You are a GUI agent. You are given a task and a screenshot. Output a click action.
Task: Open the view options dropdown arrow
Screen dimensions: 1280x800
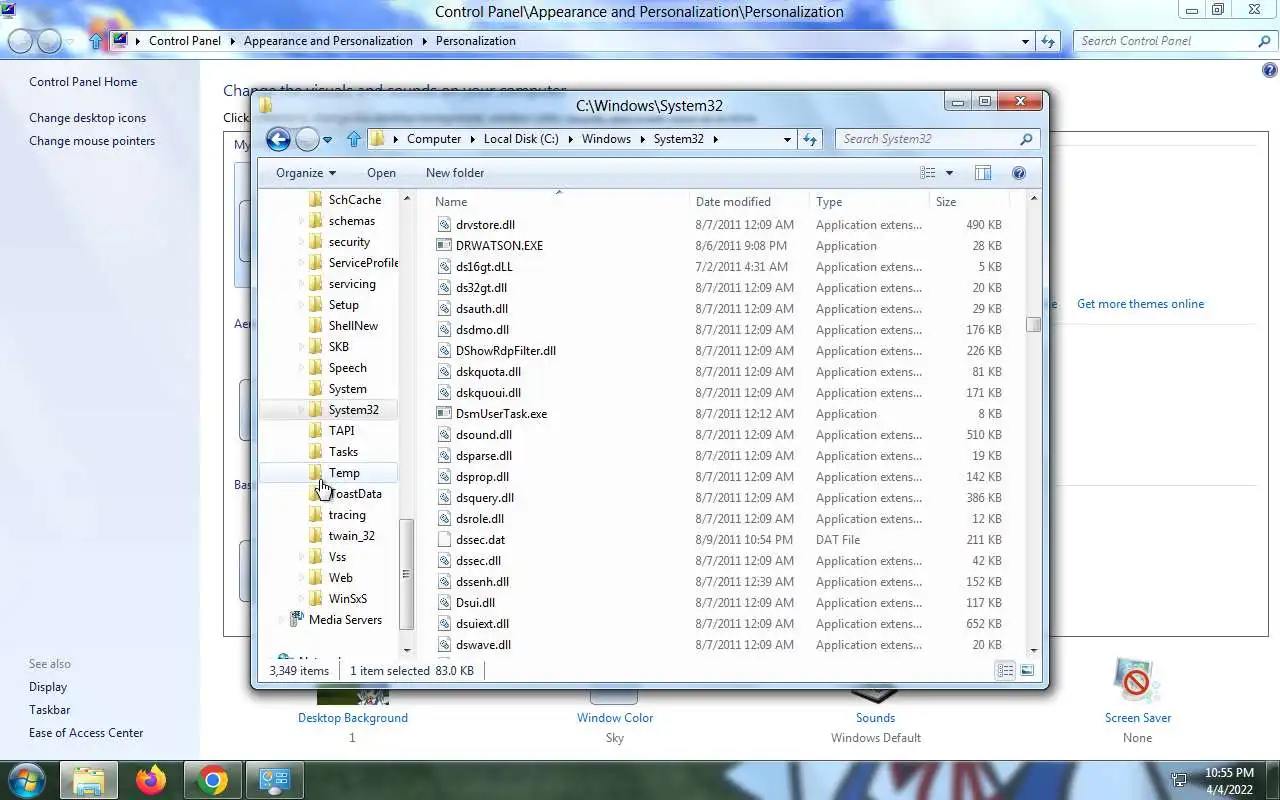[949, 173]
